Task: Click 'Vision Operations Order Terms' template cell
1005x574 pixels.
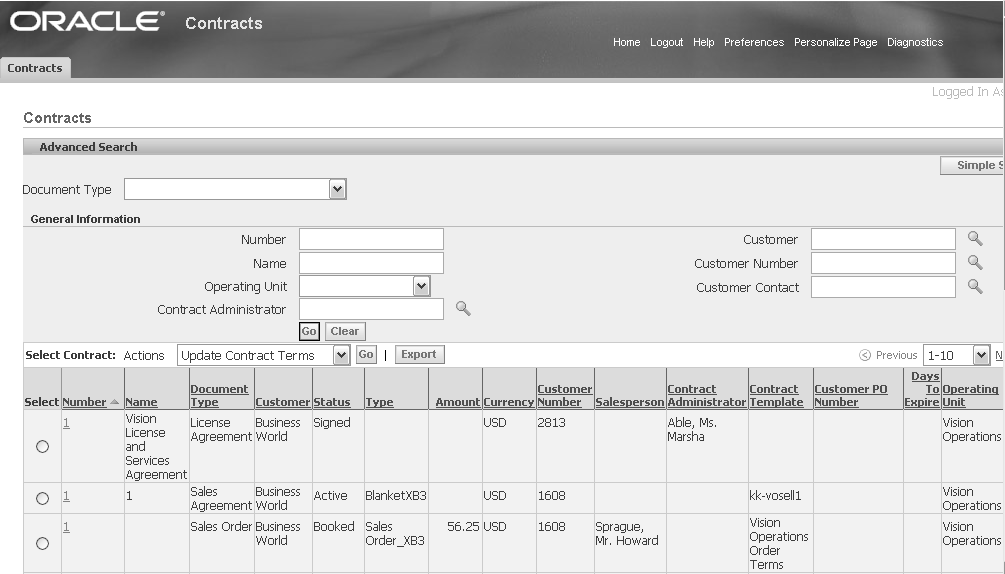Action: click(779, 543)
